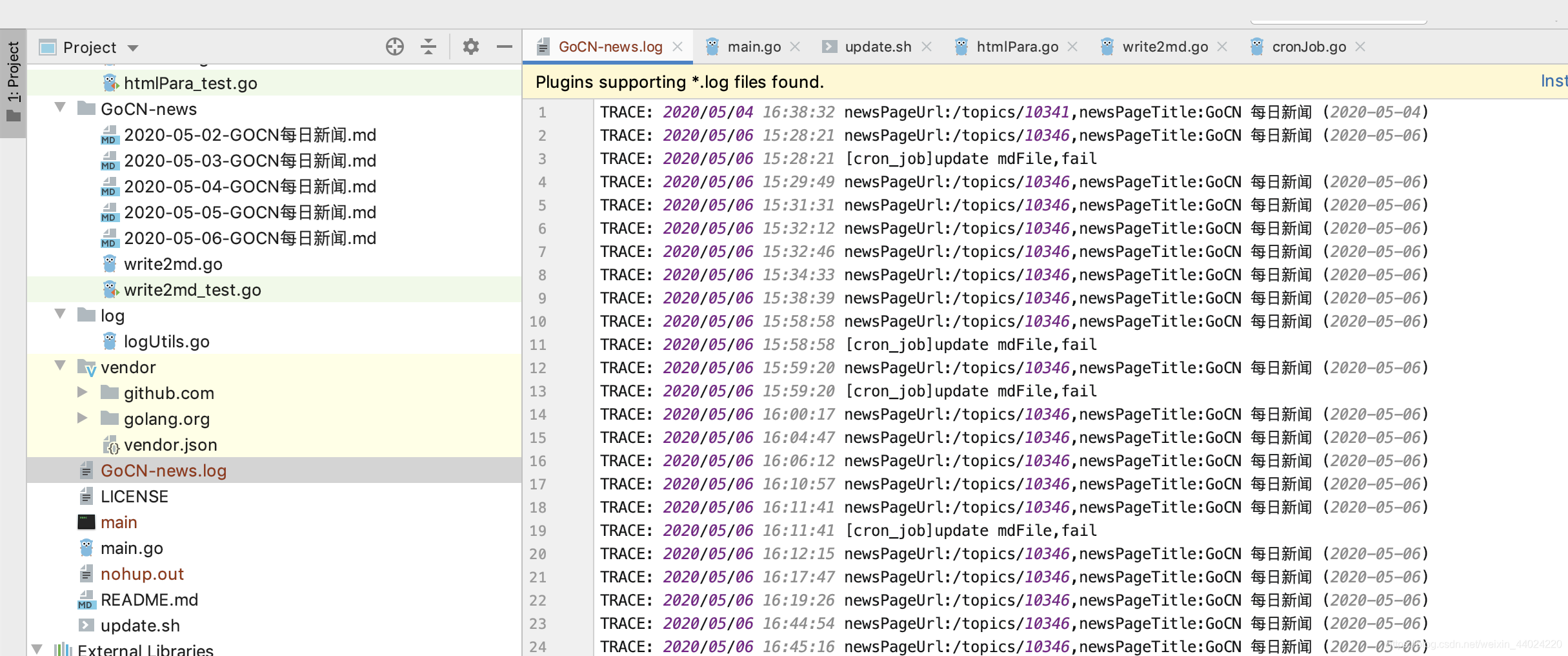Screen dimensions: 1568x656
Task: Click the vendor folder icon
Action: coord(86,367)
